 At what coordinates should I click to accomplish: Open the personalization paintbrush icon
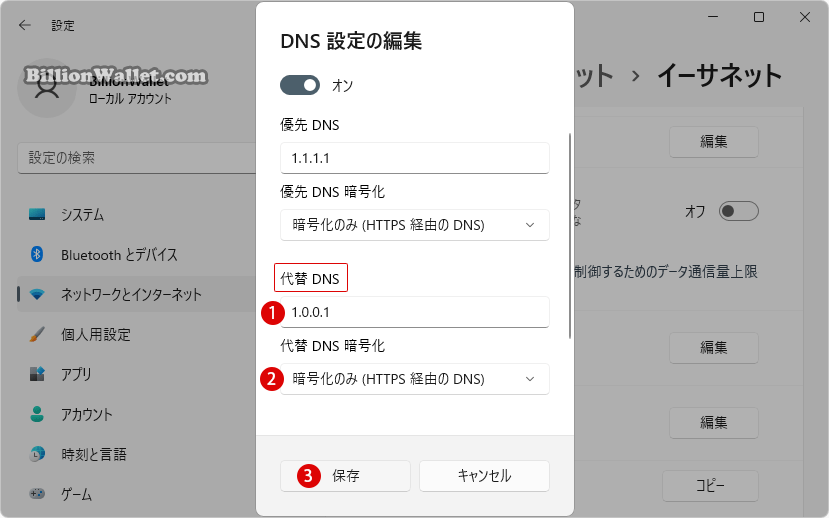(37, 334)
